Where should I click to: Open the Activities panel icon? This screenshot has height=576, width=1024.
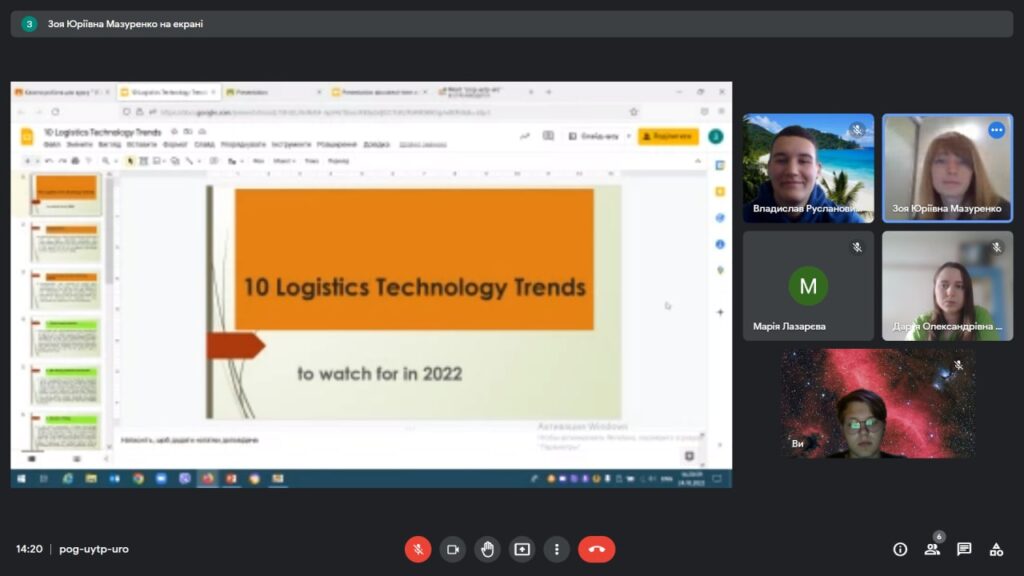[996, 549]
